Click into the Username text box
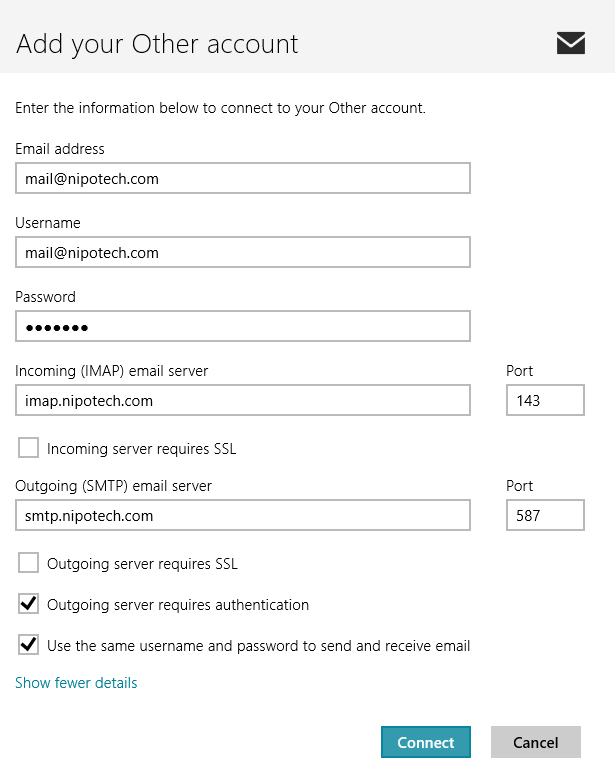The image size is (615, 774). tap(243, 252)
